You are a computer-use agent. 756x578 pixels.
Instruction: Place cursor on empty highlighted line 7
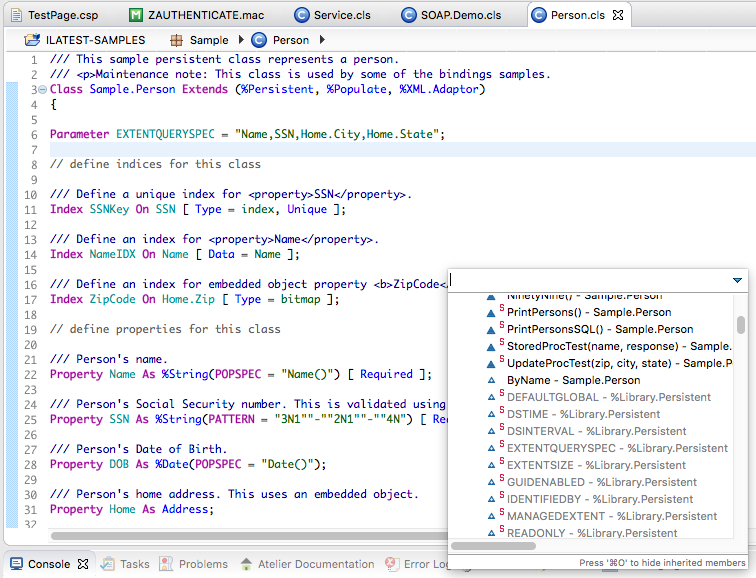click(403, 149)
